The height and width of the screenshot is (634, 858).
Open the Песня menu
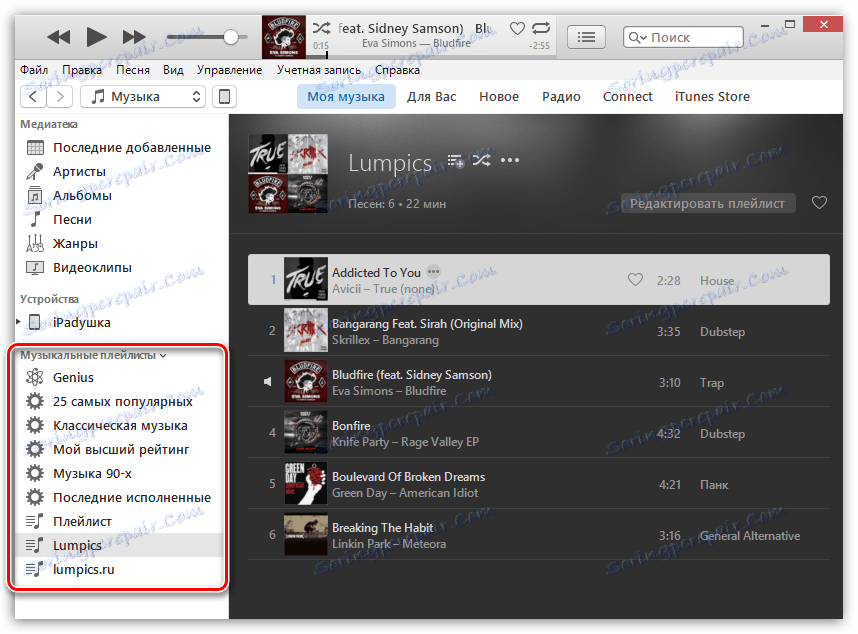tap(132, 70)
